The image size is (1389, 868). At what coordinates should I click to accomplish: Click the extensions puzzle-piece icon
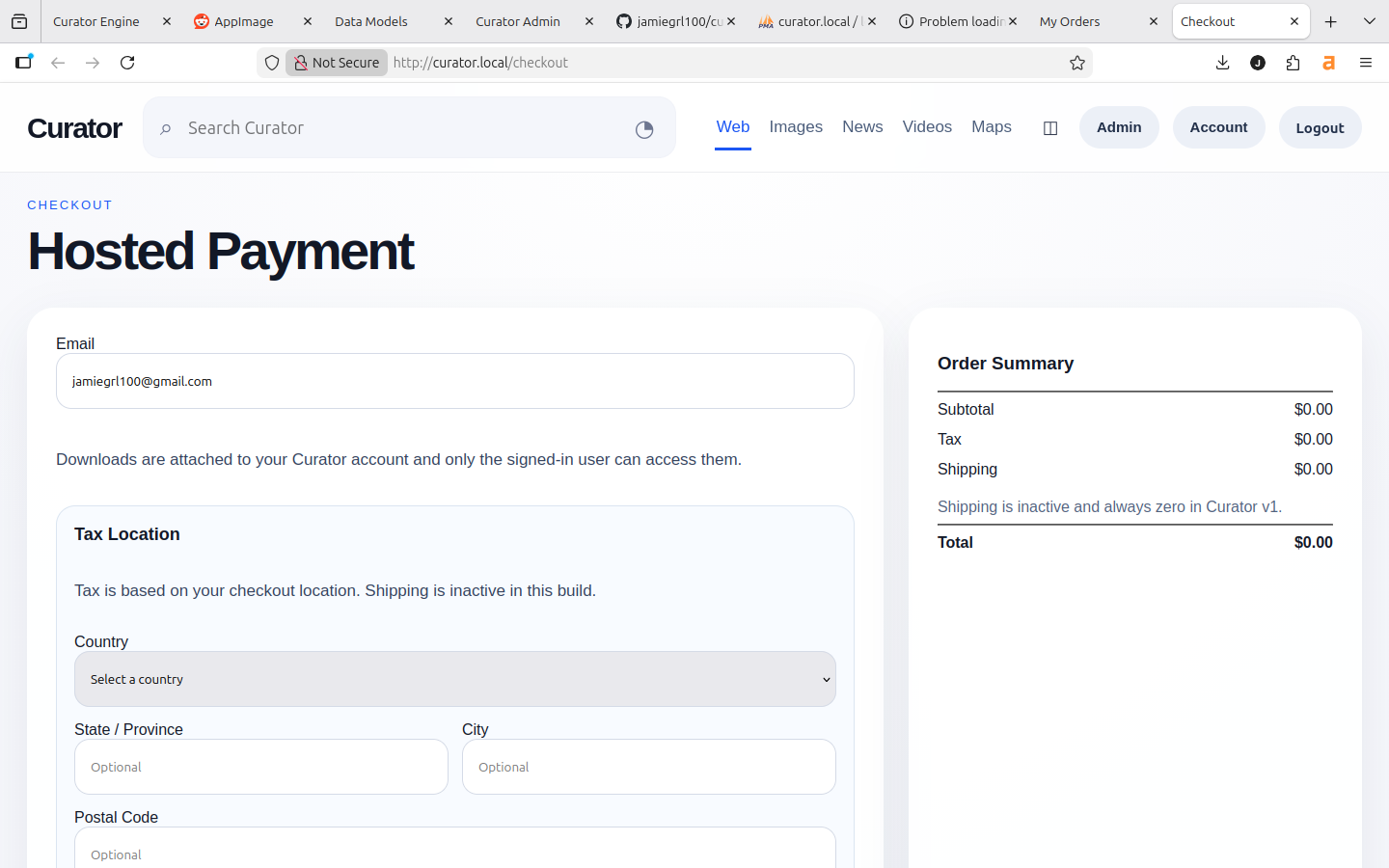point(1293,62)
